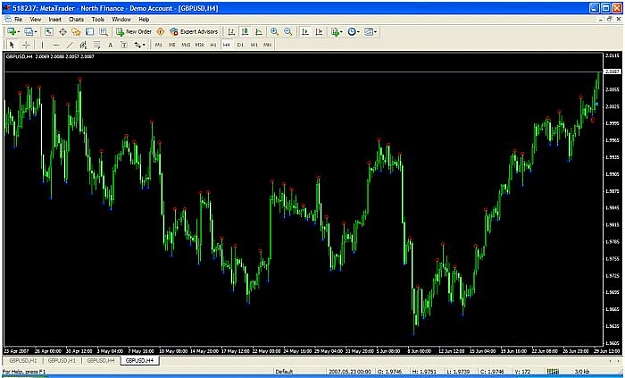Open the Insert menu
The height and width of the screenshot is (378, 625).
[x=55, y=19]
